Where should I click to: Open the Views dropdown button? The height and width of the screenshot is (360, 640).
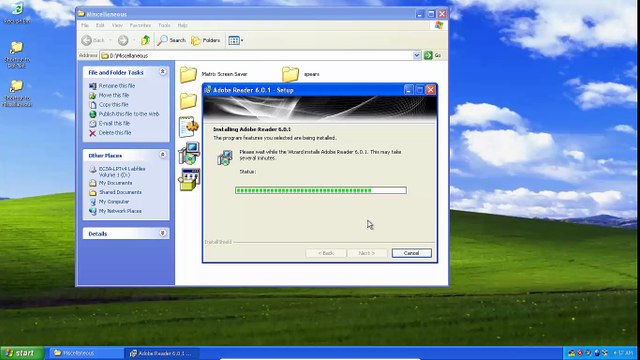click(236, 40)
